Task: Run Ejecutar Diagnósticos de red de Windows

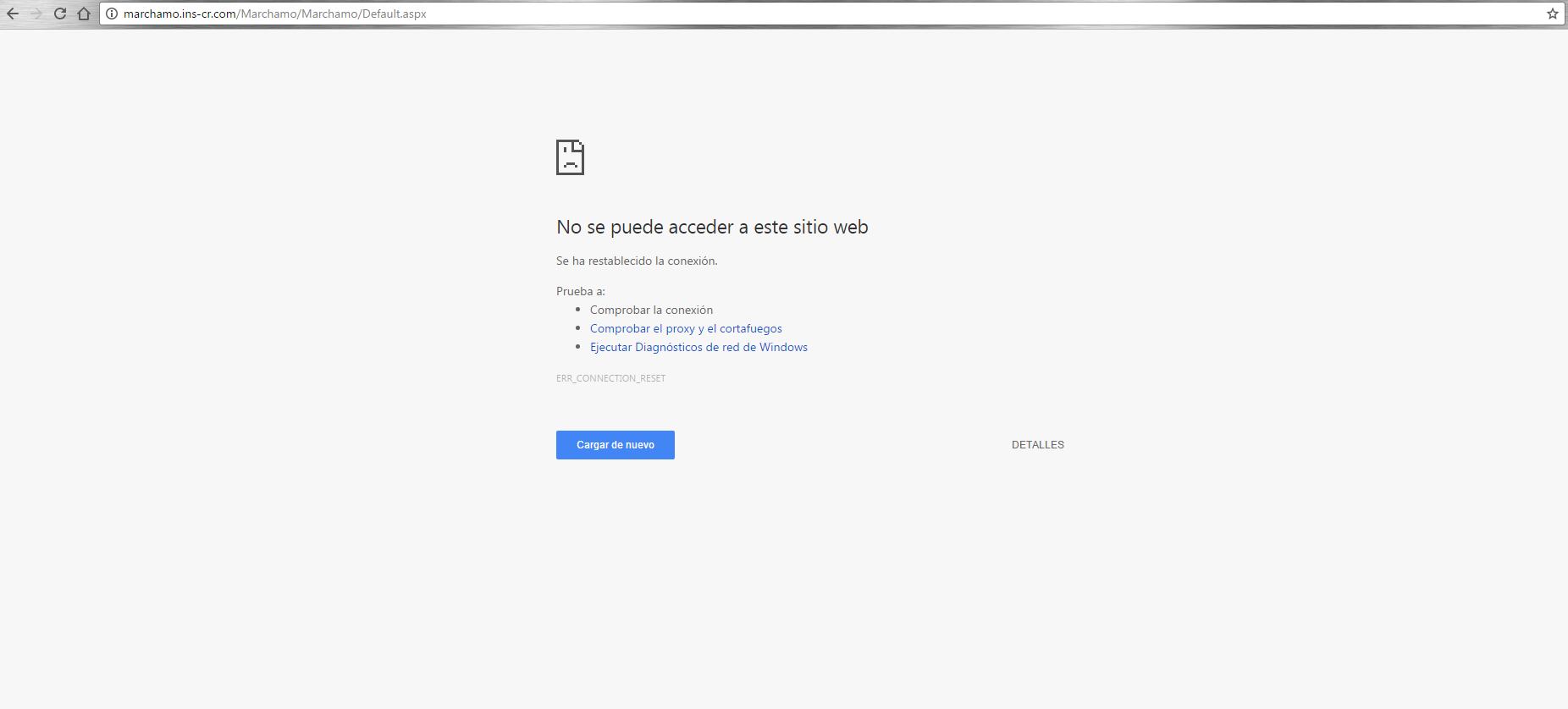Action: 698,347
